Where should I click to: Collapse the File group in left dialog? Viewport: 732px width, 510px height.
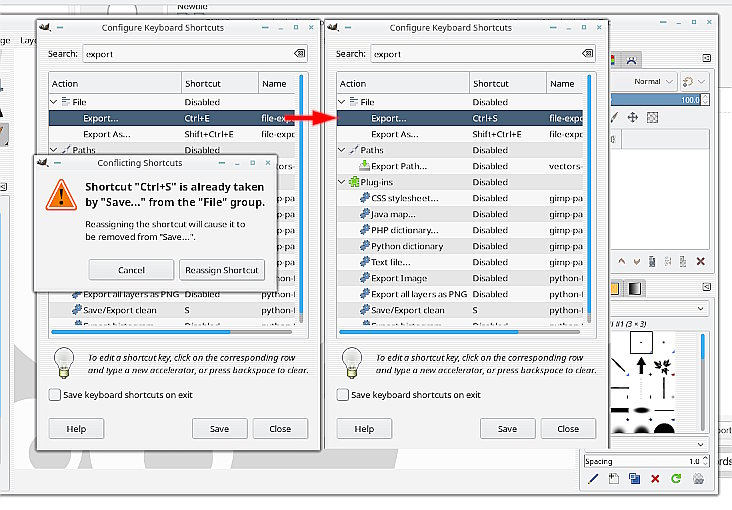point(54,101)
